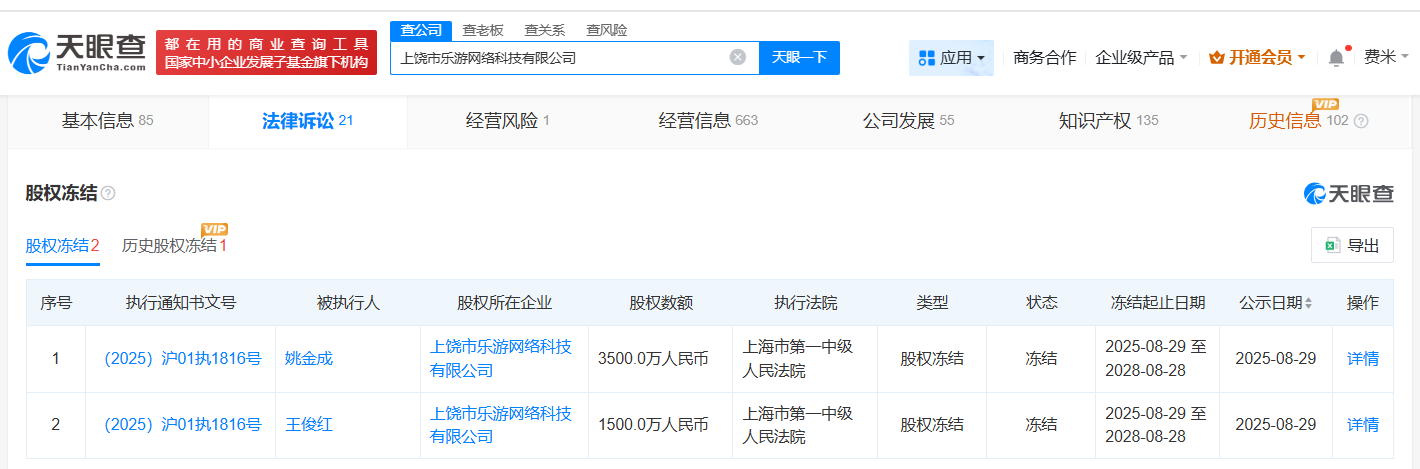The image size is (1420, 469).
Task: Sort by 公示日期 column arrows
Action: pyautogui.click(x=1308, y=303)
